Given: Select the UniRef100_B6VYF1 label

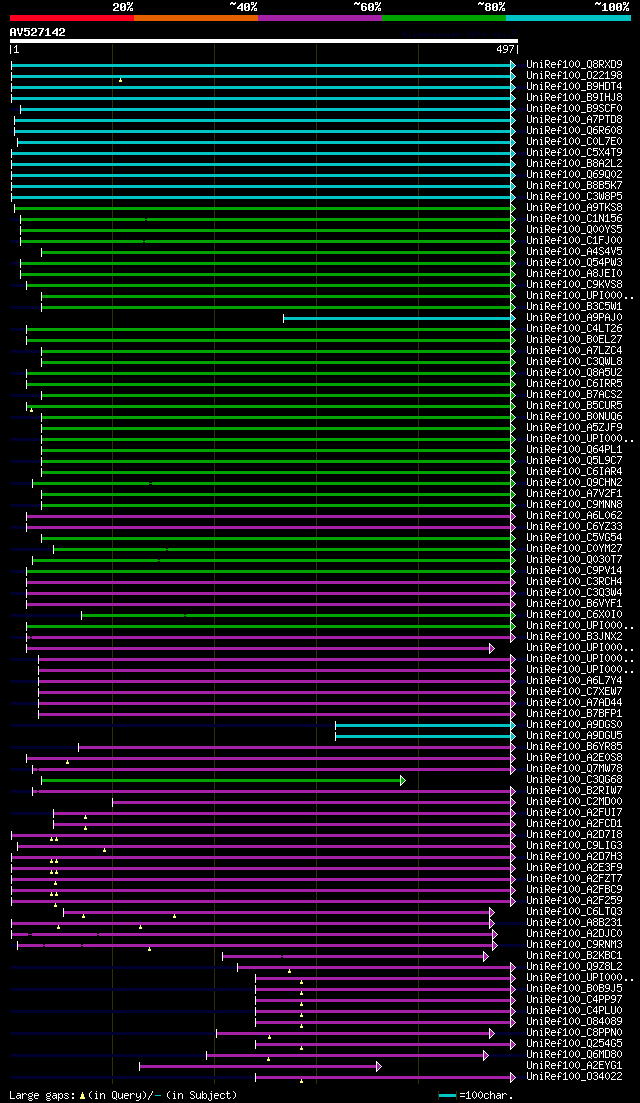Looking at the screenshot, I should pyautogui.click(x=574, y=604).
